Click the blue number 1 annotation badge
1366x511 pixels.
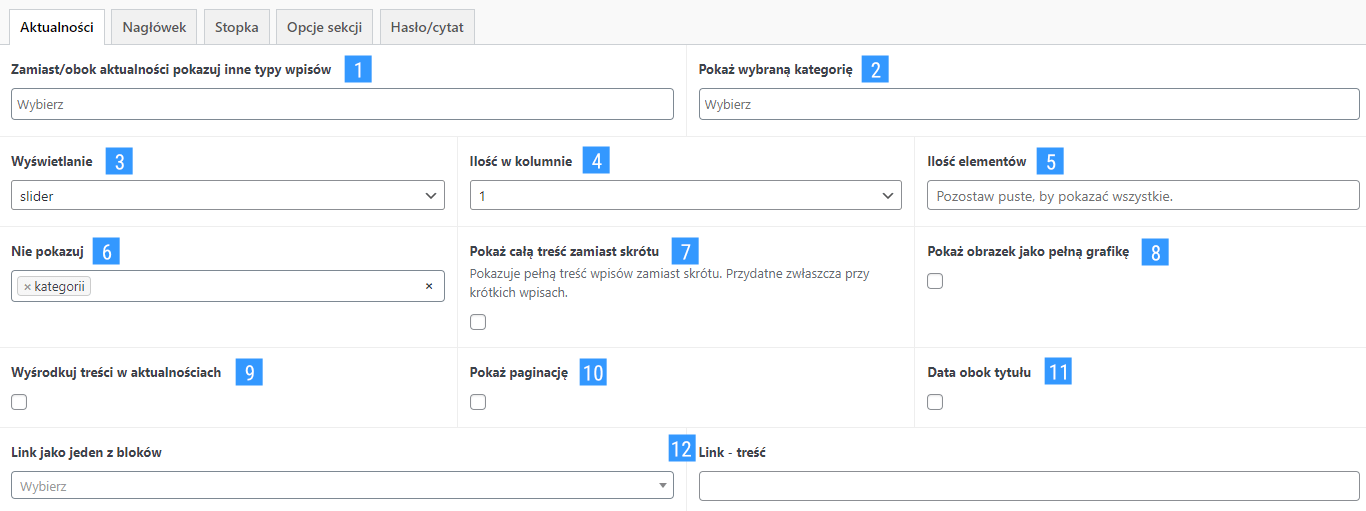coord(358,69)
